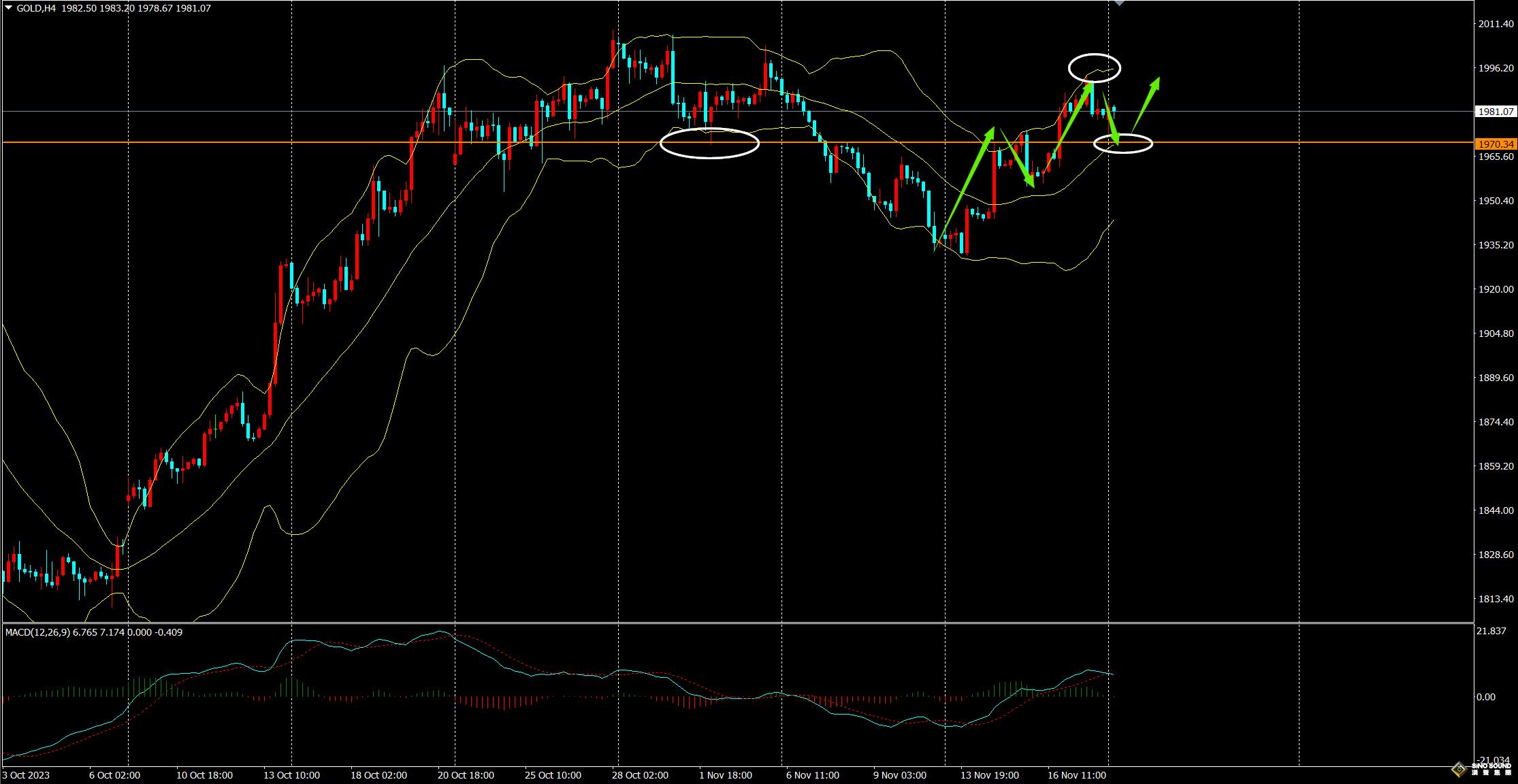This screenshot has width=1518, height=784.
Task: Click the MACD(12,26,9) indicator label
Action: [x=37, y=632]
